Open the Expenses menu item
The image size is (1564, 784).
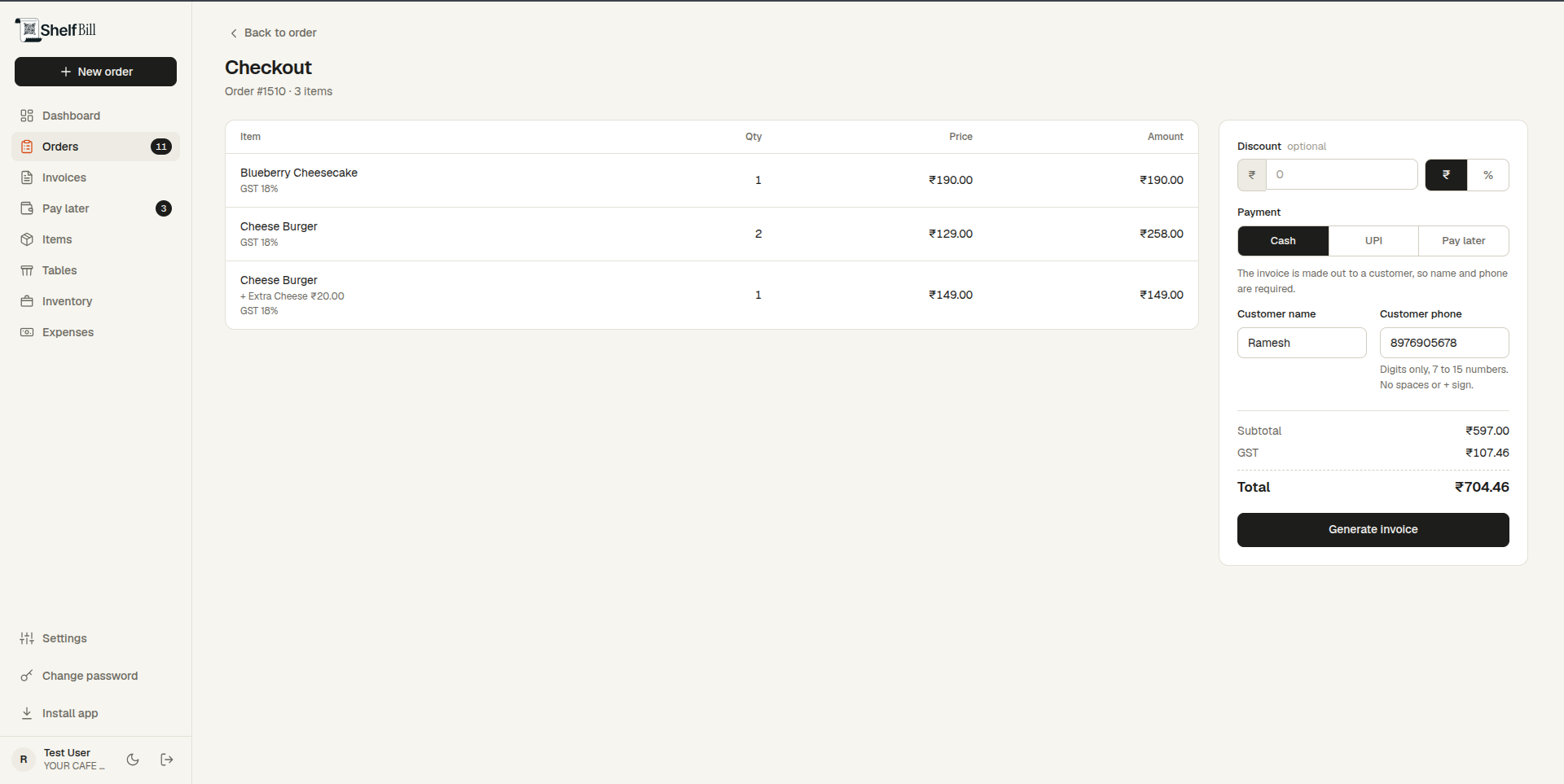tap(96, 332)
